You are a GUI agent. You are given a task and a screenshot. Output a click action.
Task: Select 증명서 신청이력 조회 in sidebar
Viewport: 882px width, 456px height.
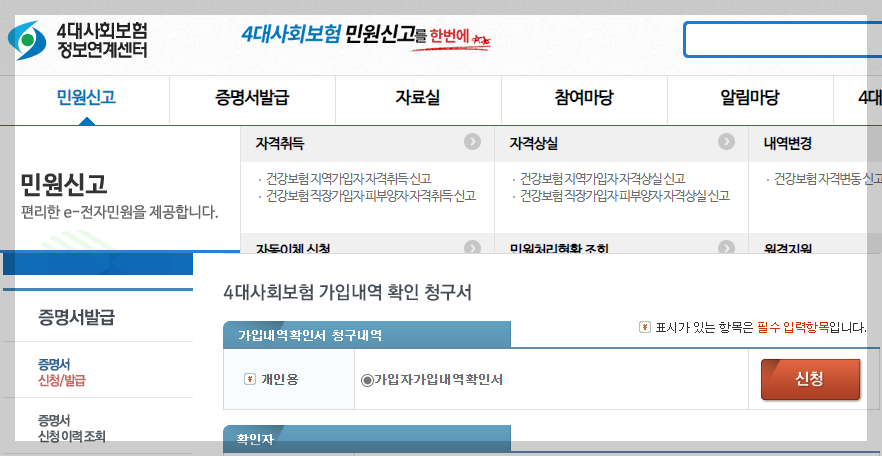pos(71,428)
